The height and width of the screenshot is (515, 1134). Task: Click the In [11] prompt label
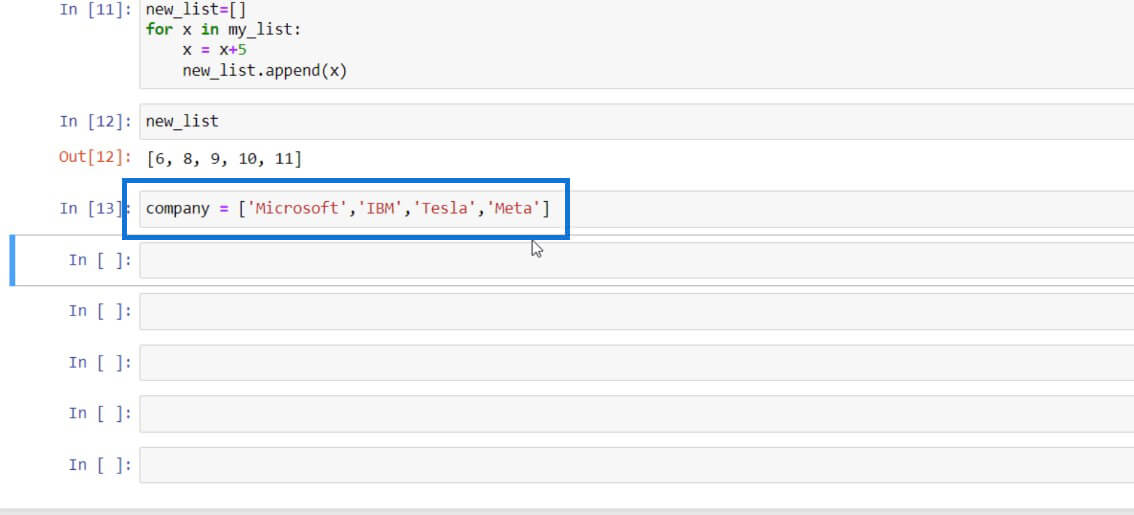(x=96, y=12)
